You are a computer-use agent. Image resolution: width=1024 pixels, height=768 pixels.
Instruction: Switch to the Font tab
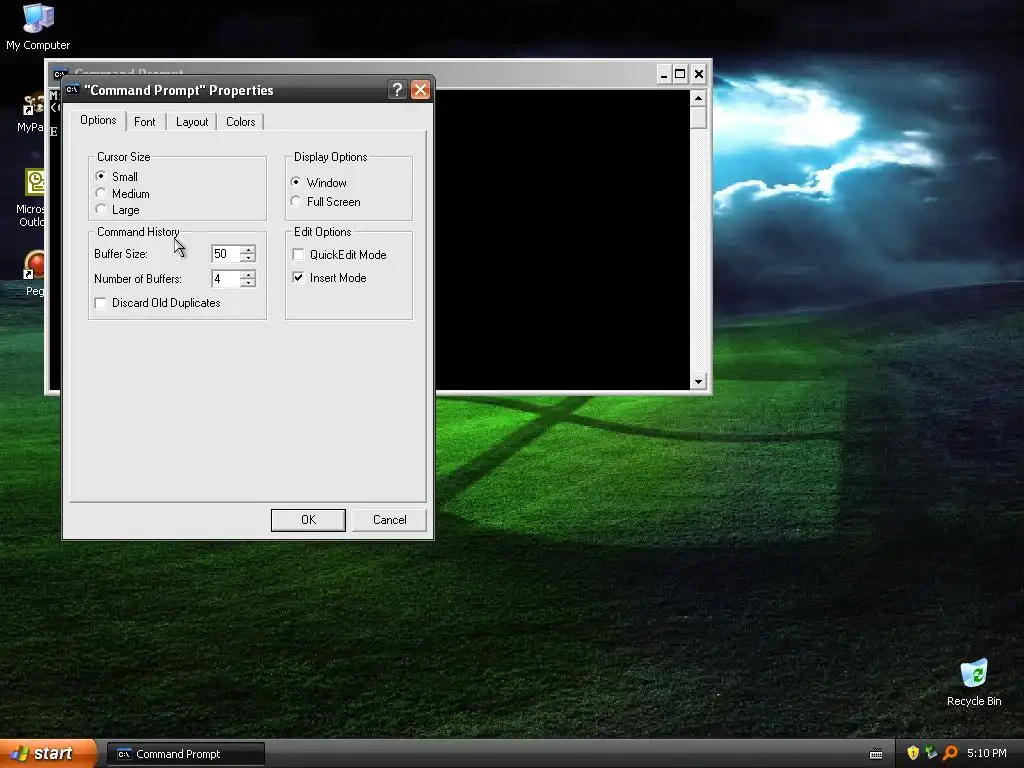145,121
